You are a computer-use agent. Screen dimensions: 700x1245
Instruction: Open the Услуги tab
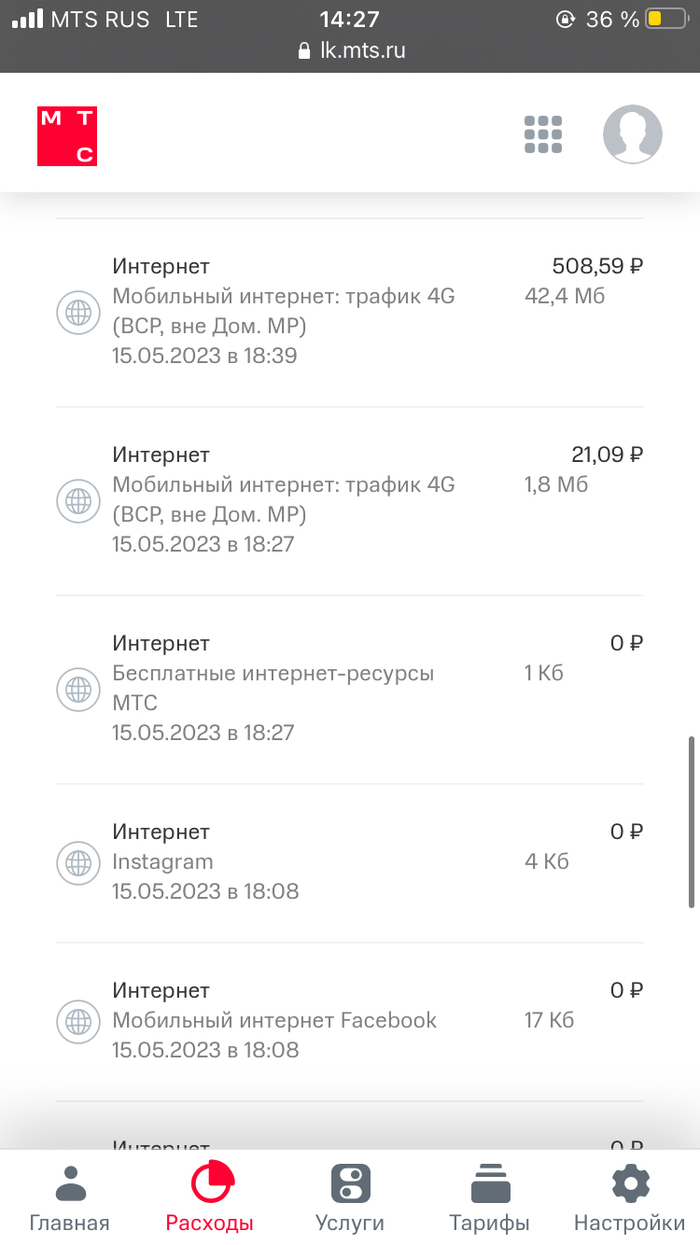coord(350,1197)
